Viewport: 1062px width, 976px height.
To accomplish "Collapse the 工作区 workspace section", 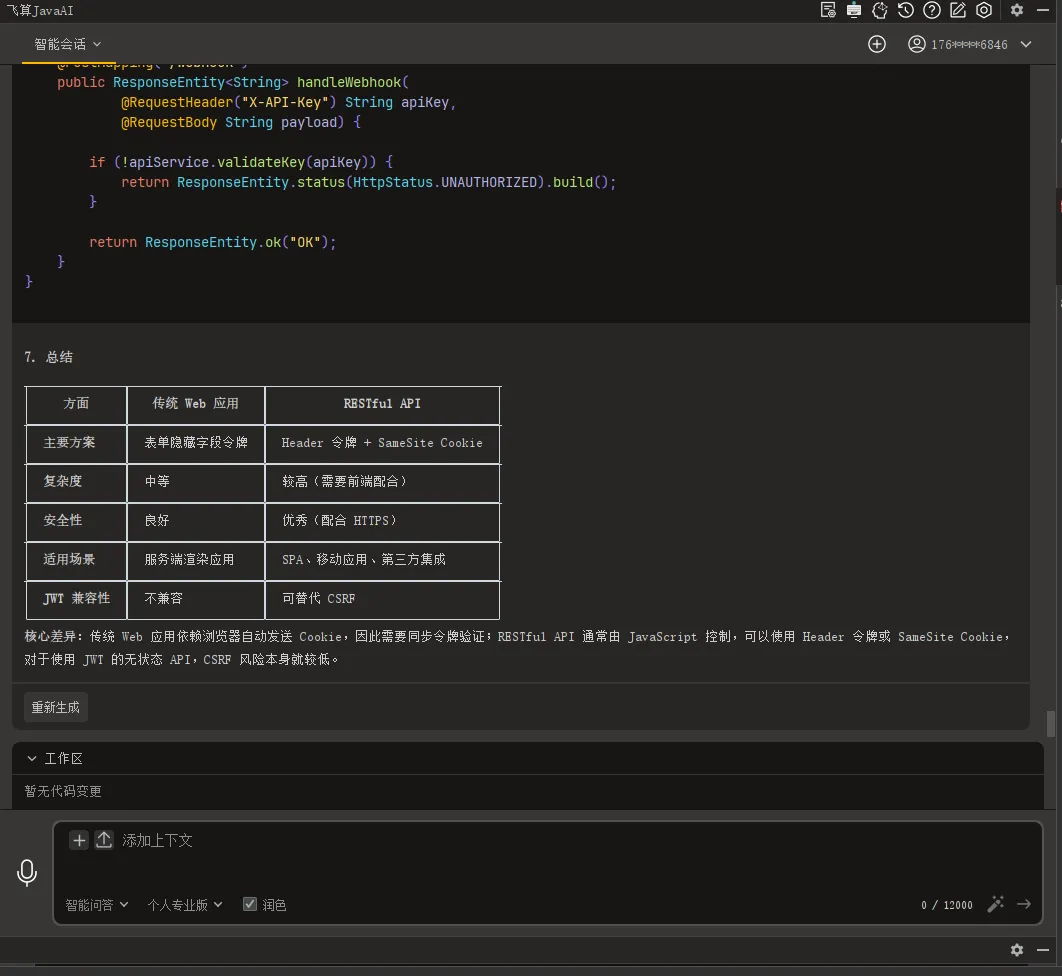I will tap(32, 759).
